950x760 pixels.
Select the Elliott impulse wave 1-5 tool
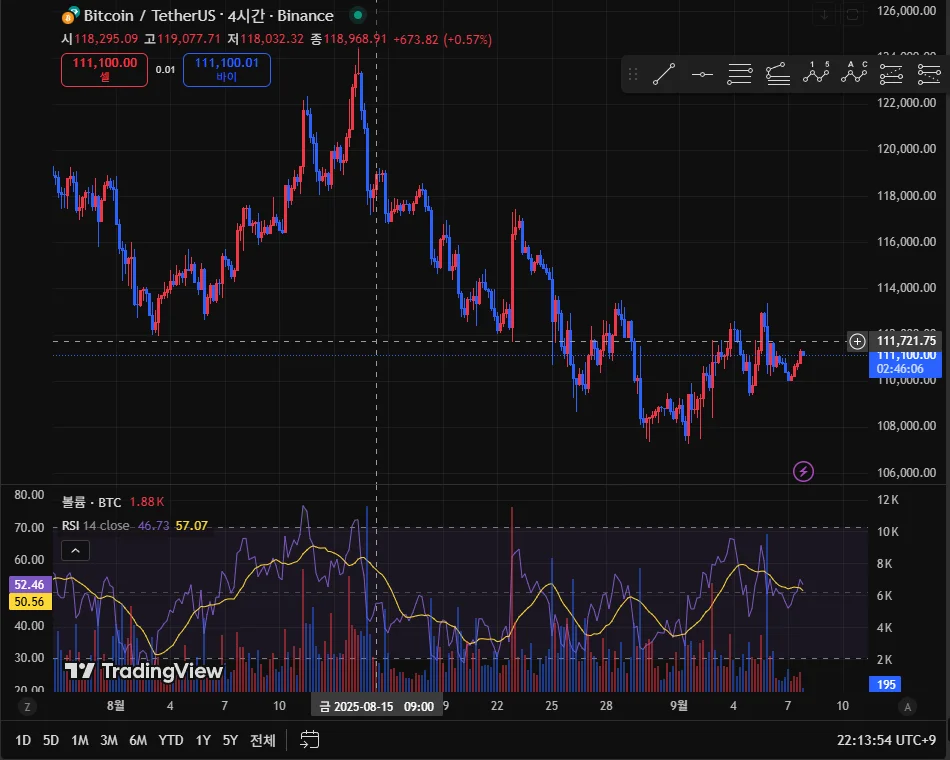coord(816,75)
